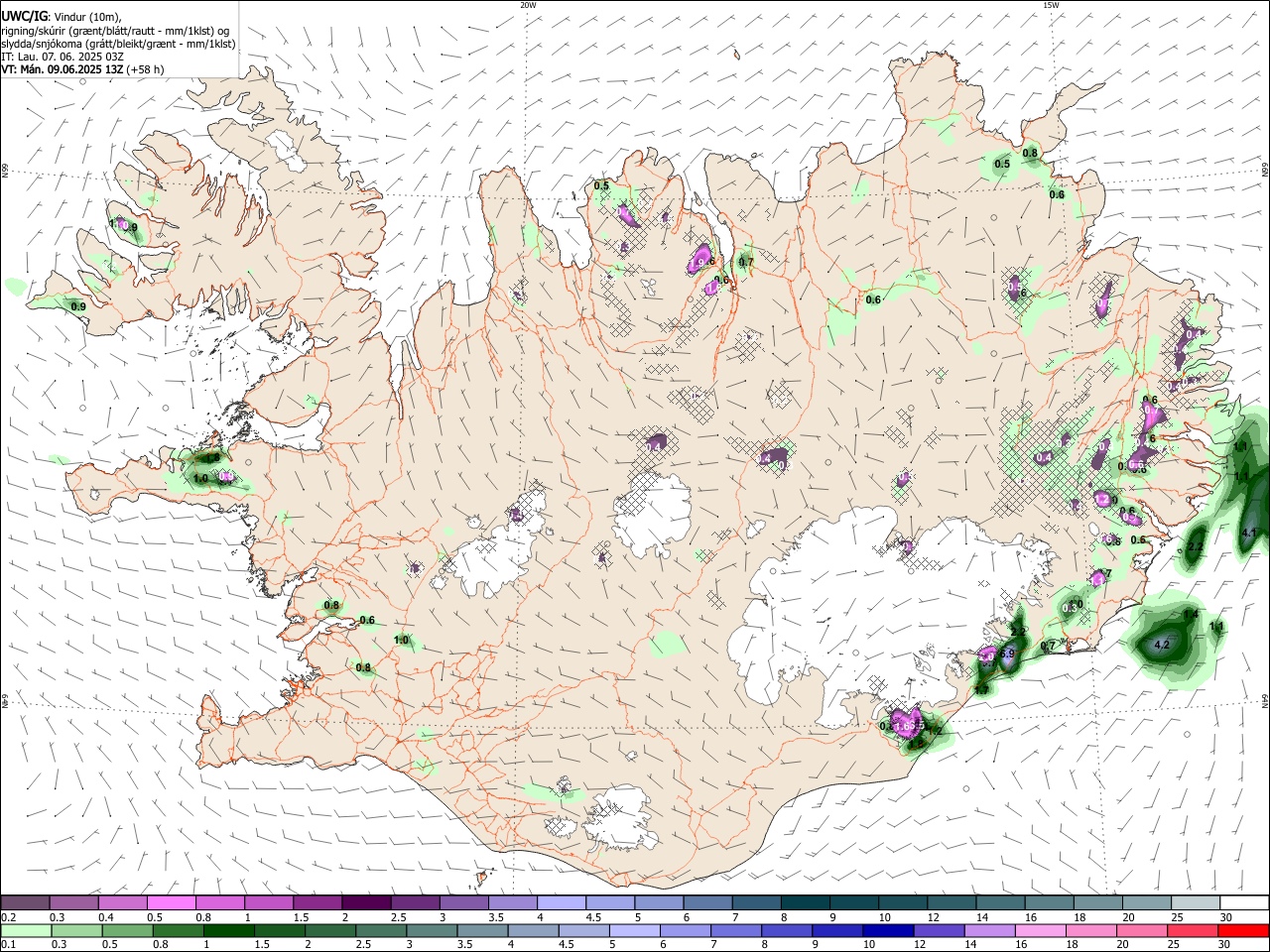This screenshot has height=952, width=1270.
Task: Pick the bright pink upper swatch between 0.5 and 0.8
Action: [x=171, y=902]
